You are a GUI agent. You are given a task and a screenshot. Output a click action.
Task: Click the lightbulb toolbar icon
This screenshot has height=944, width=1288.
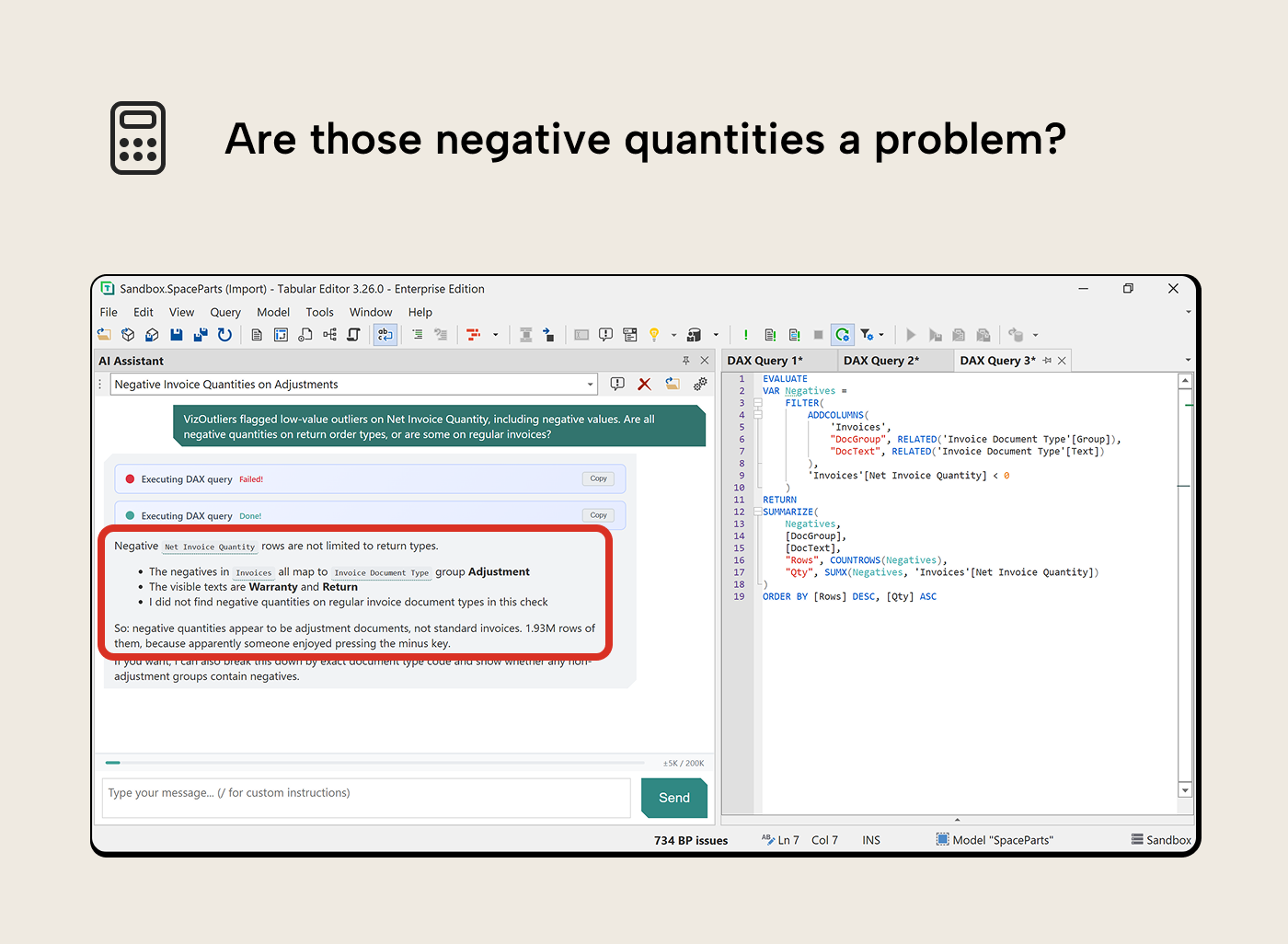click(654, 335)
